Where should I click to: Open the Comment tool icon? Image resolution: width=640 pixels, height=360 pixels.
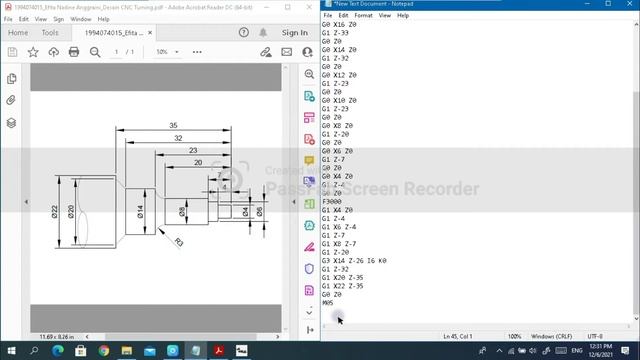309,160
